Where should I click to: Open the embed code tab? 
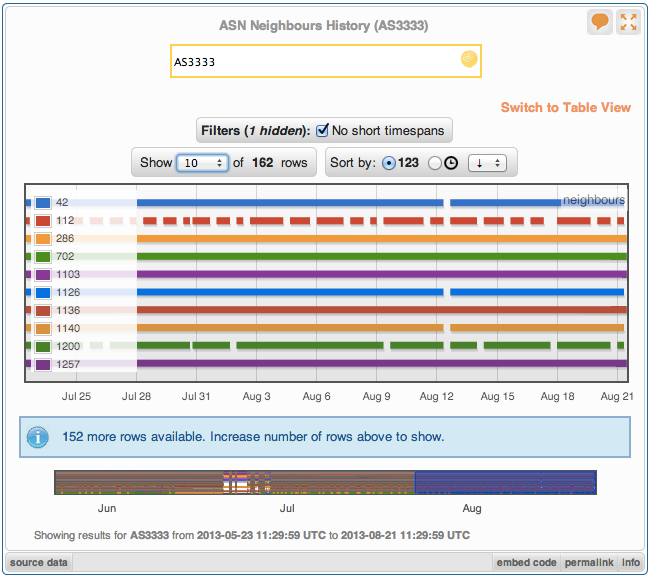click(x=526, y=563)
